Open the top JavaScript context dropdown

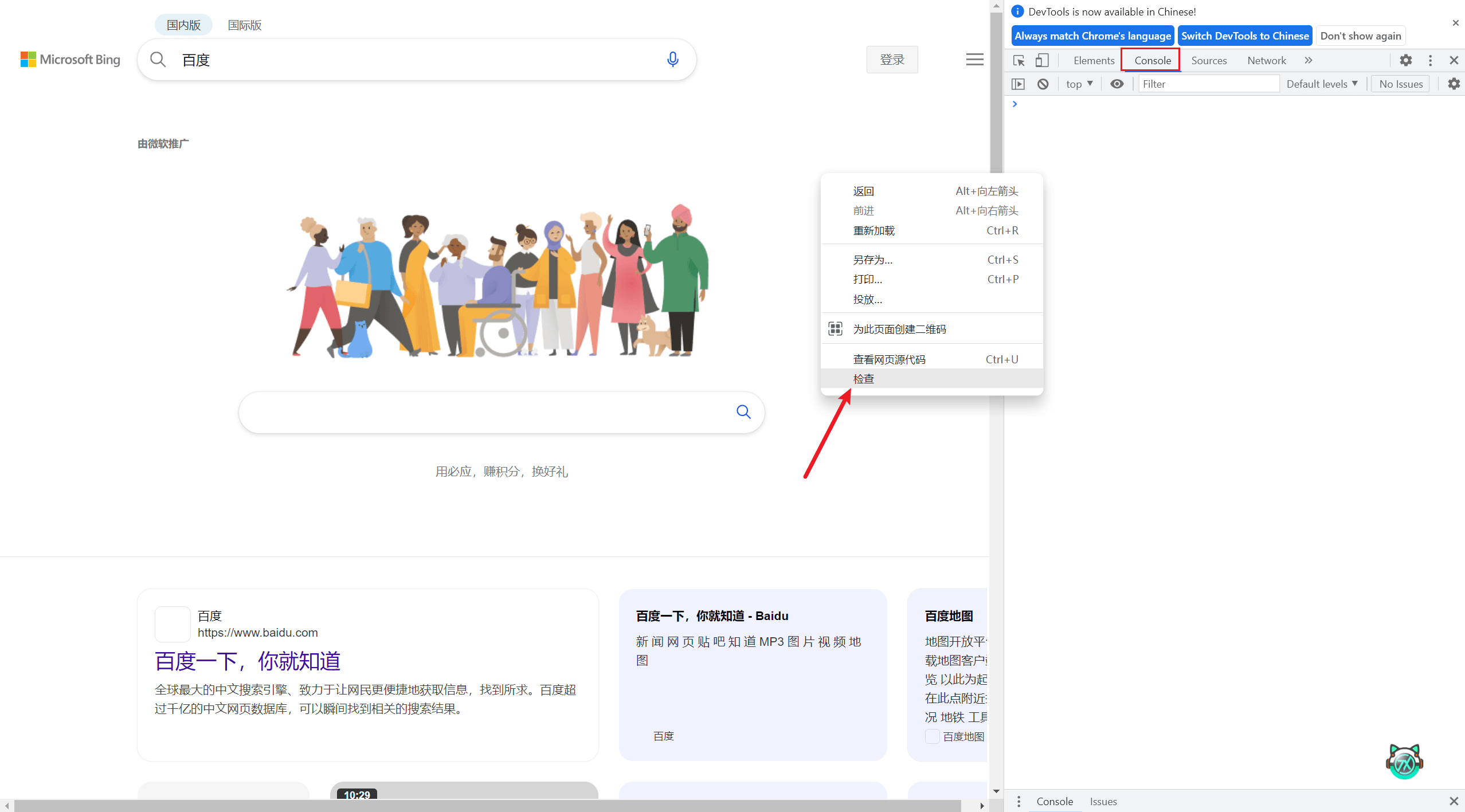pyautogui.click(x=1079, y=84)
